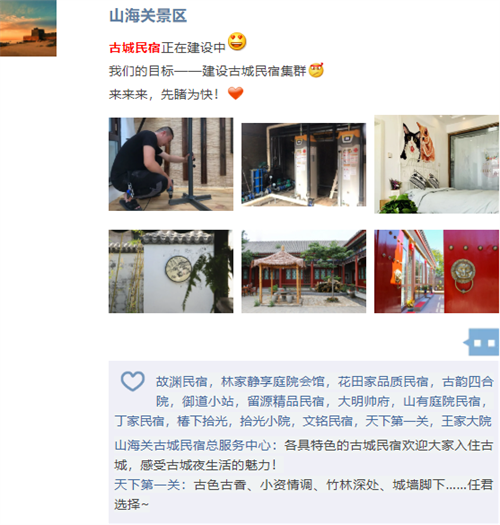Screen dimensions: 500x525
Task: Open photo of white wall with round plaque
Action: coord(171,271)
